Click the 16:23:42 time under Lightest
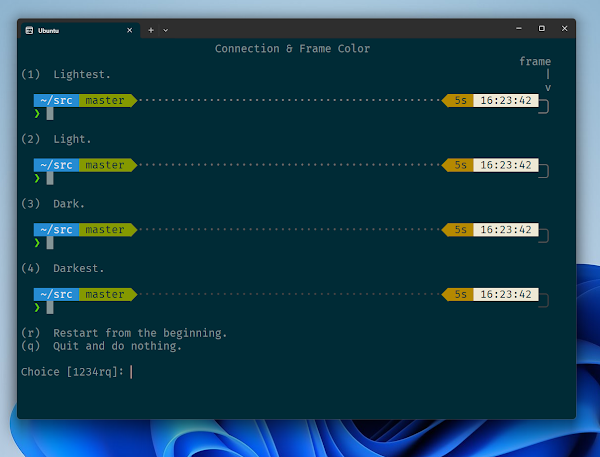This screenshot has height=457, width=600. [x=506, y=100]
